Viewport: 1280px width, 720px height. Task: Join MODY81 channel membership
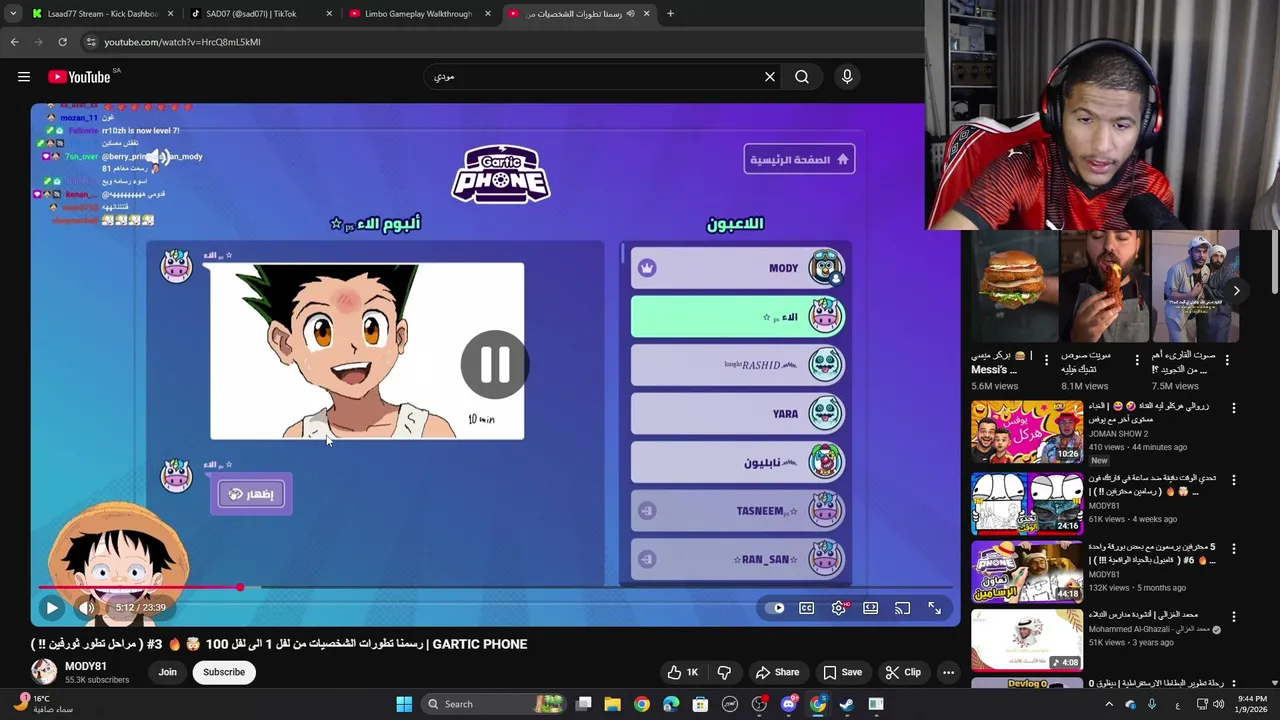[x=167, y=672]
